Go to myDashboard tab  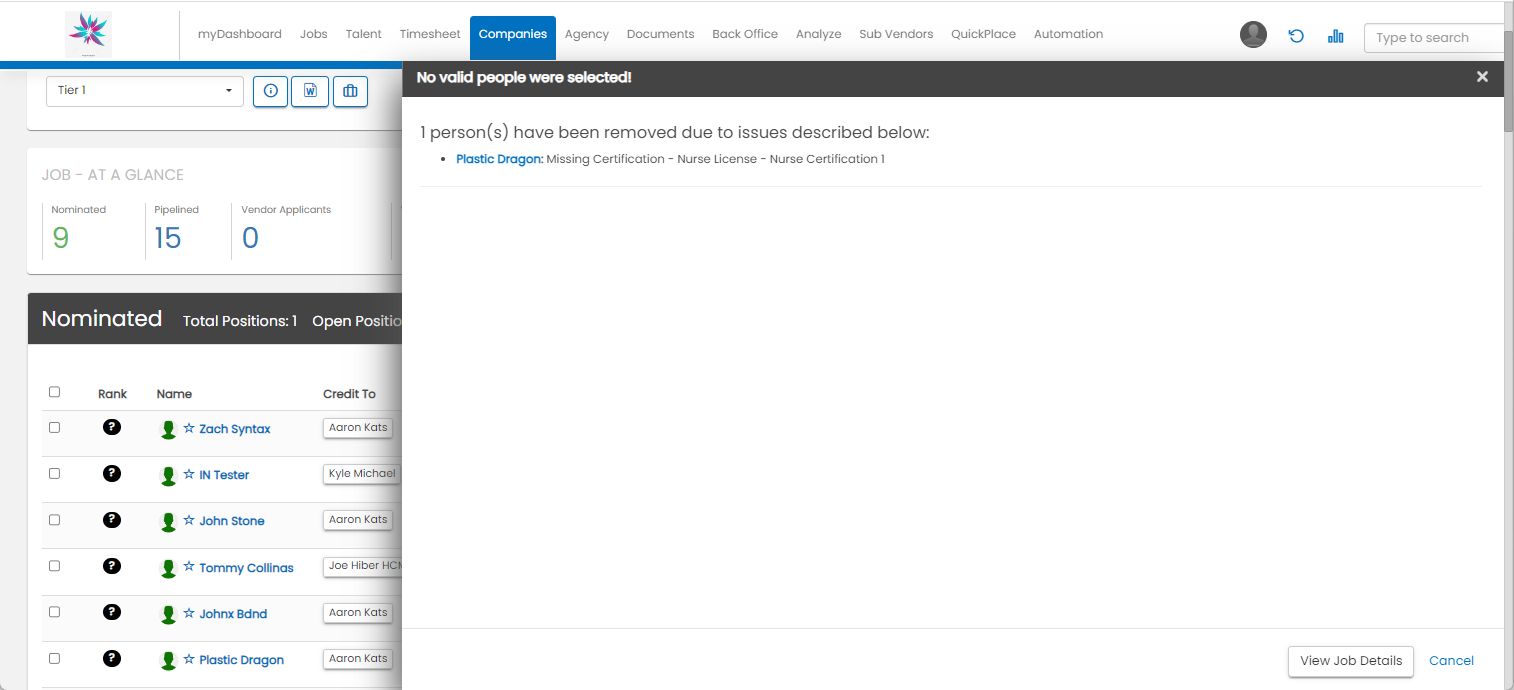tap(240, 34)
